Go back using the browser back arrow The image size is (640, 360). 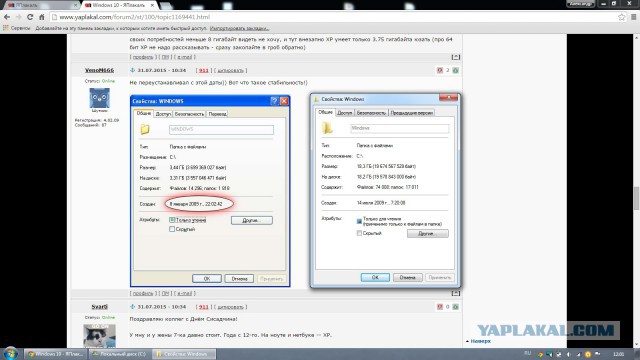(x=7, y=17)
